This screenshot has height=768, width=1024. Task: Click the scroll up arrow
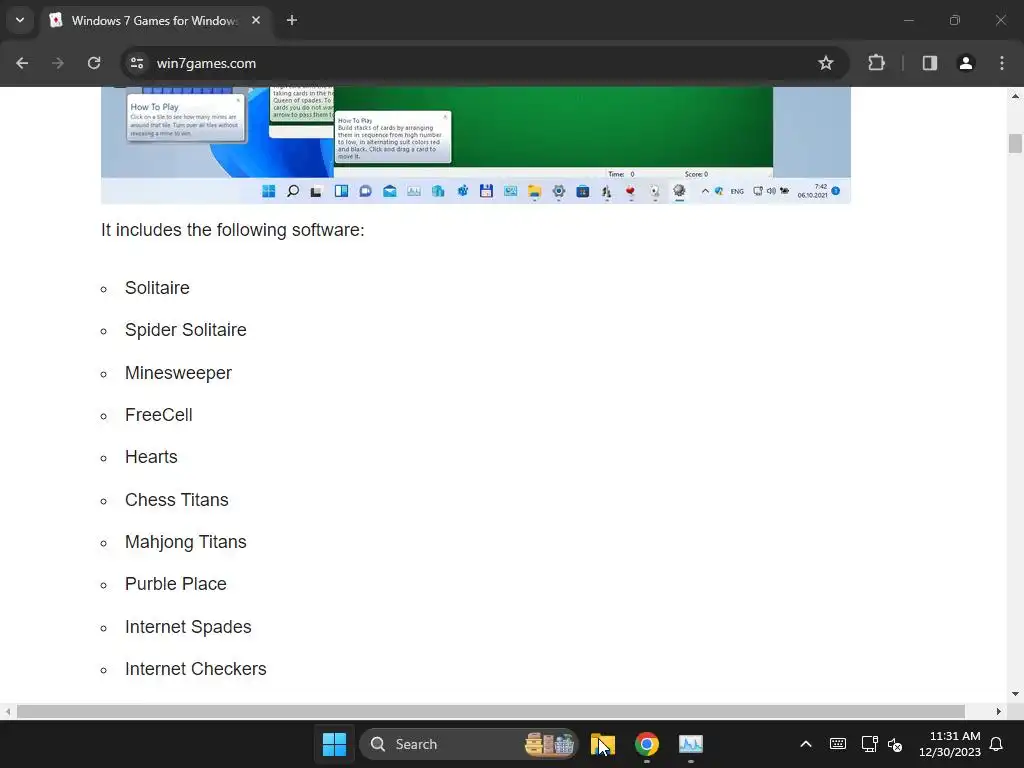point(1015,96)
